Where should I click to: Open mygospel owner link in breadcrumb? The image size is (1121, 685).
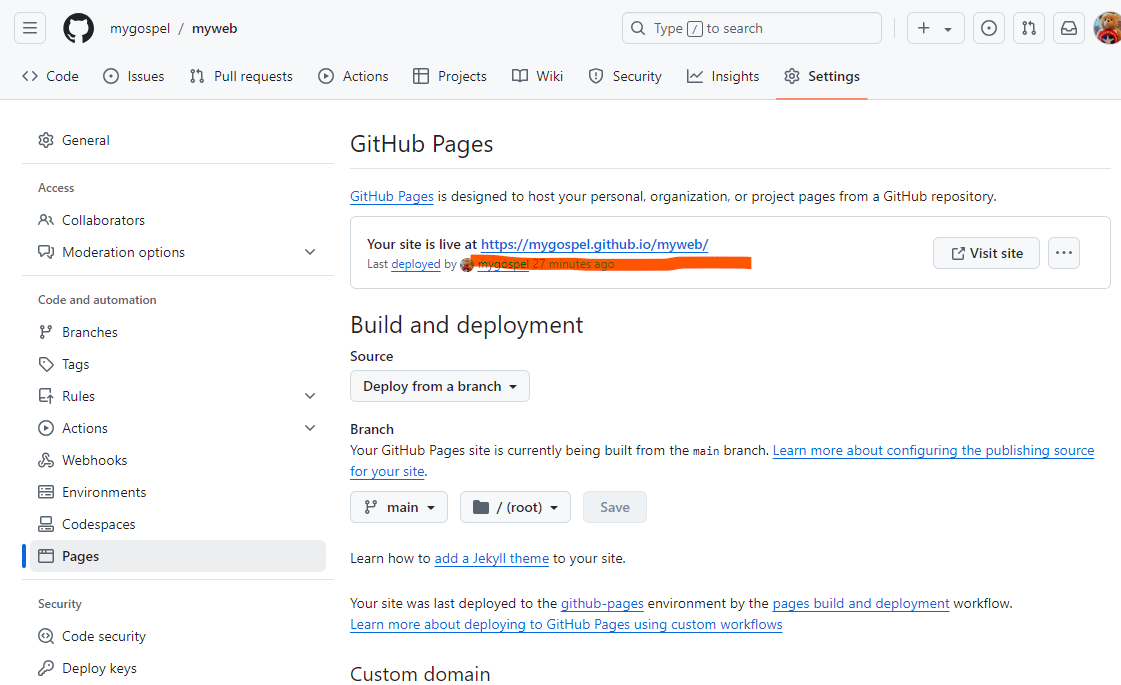(x=140, y=29)
